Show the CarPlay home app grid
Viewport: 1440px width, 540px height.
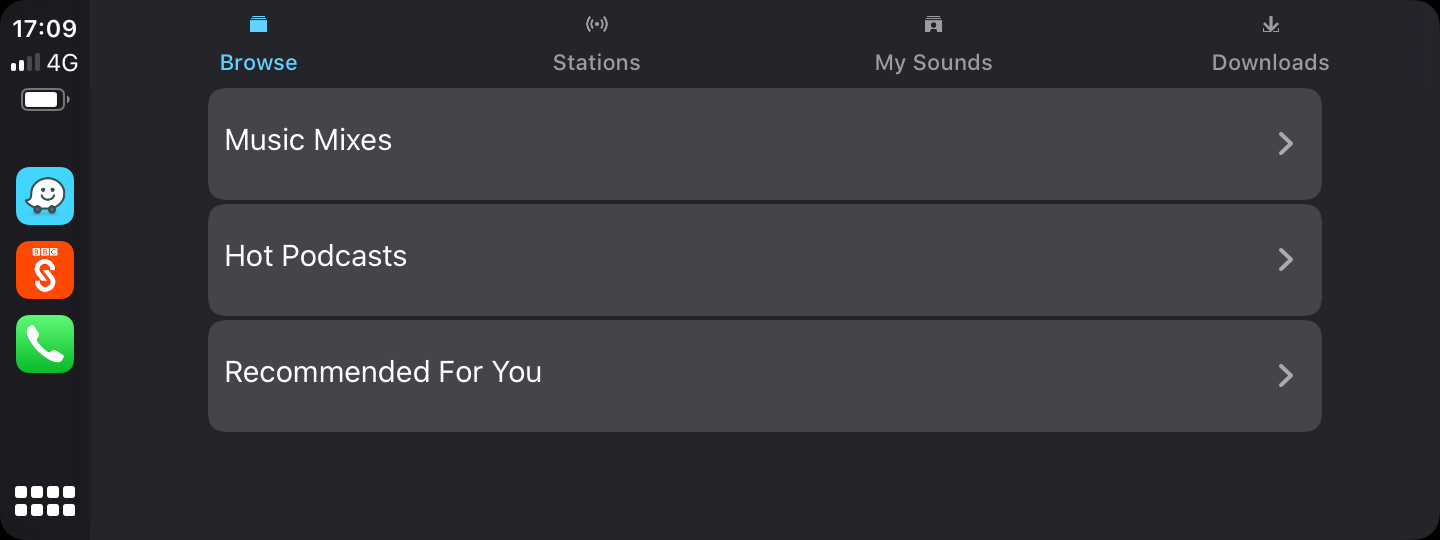(45, 501)
